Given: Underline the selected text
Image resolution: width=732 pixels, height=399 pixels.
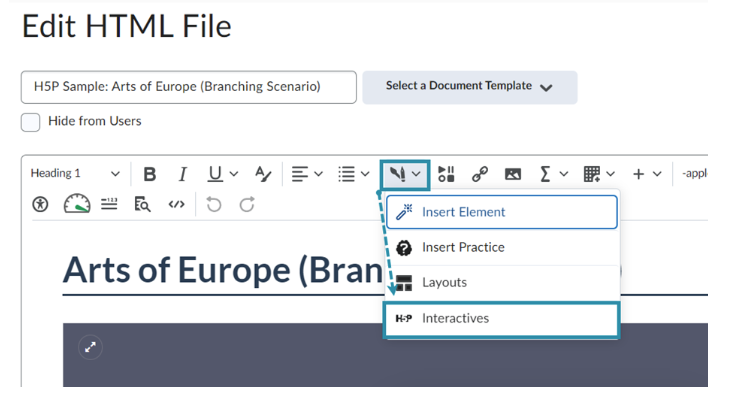Looking at the screenshot, I should [x=215, y=174].
